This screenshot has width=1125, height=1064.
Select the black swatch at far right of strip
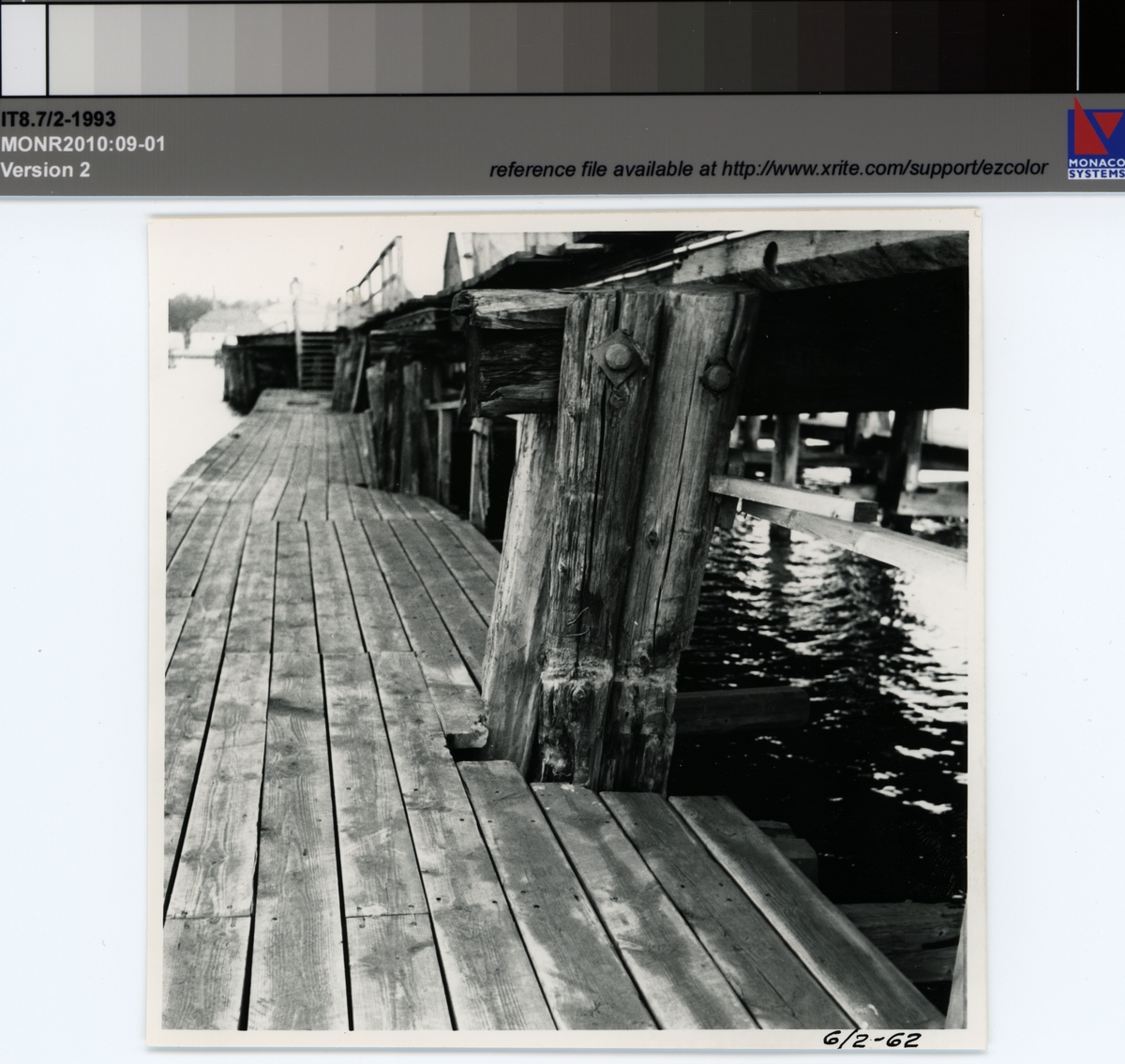coord(1102,47)
